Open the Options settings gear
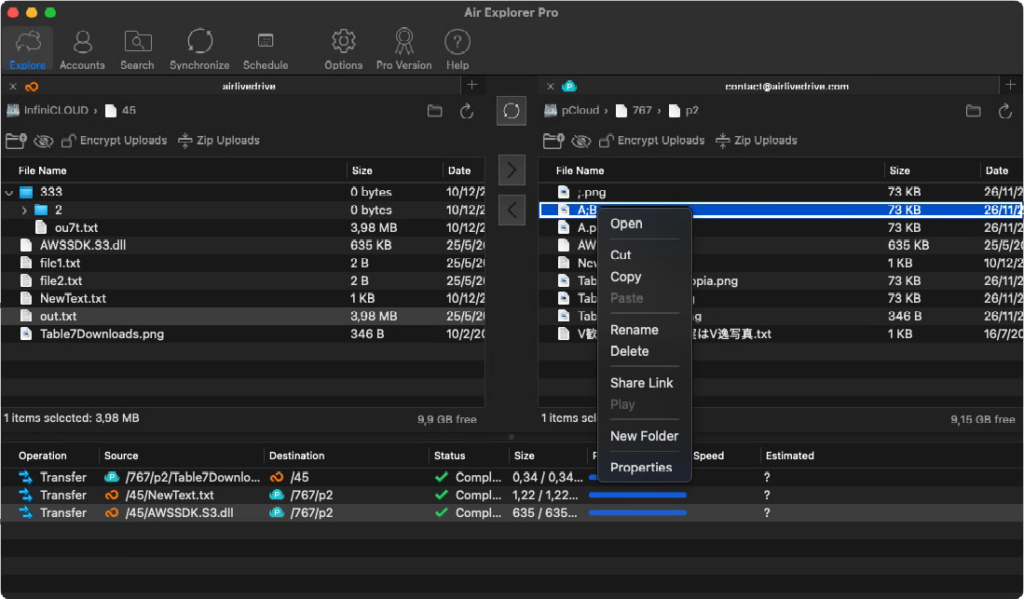This screenshot has width=1024, height=599. (342, 46)
